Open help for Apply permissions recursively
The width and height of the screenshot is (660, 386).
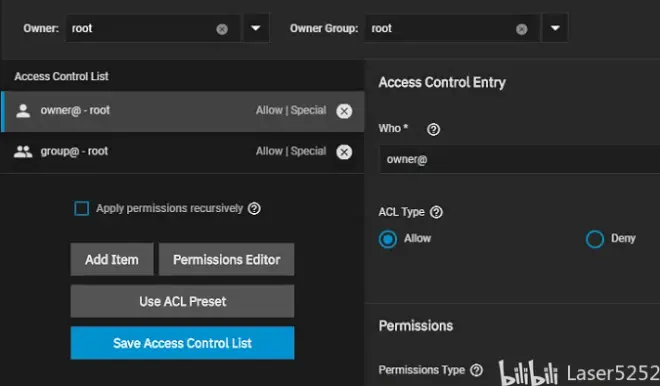[254, 208]
